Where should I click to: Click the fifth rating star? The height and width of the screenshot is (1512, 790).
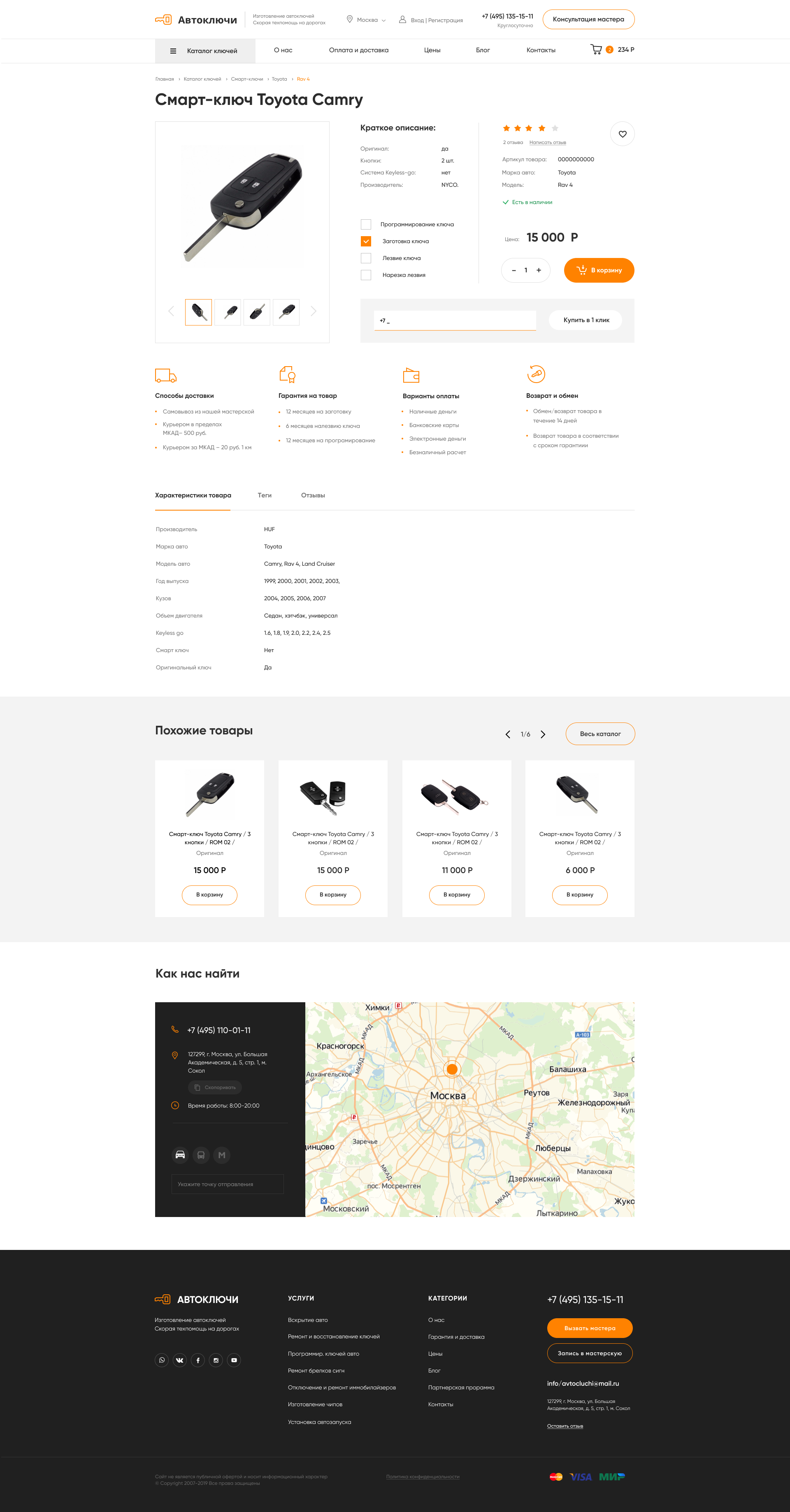(x=555, y=128)
